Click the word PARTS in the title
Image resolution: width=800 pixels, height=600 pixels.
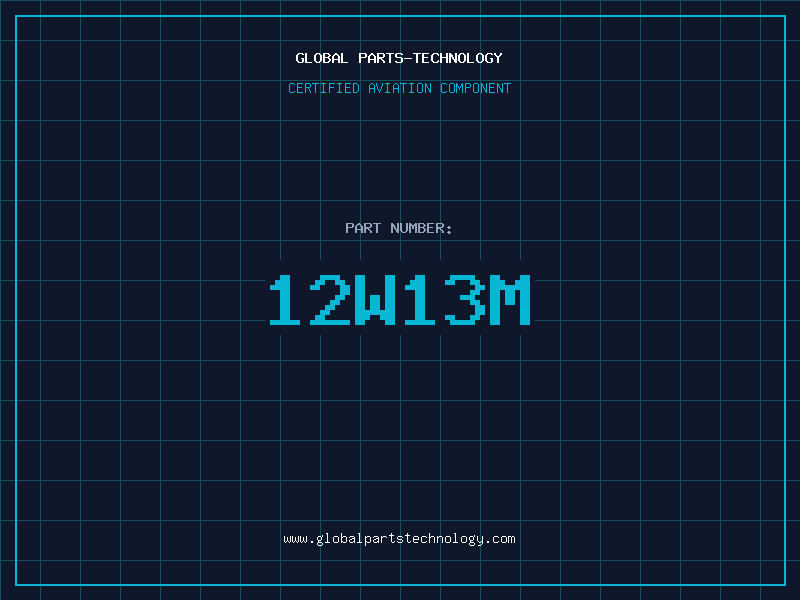[381, 58]
